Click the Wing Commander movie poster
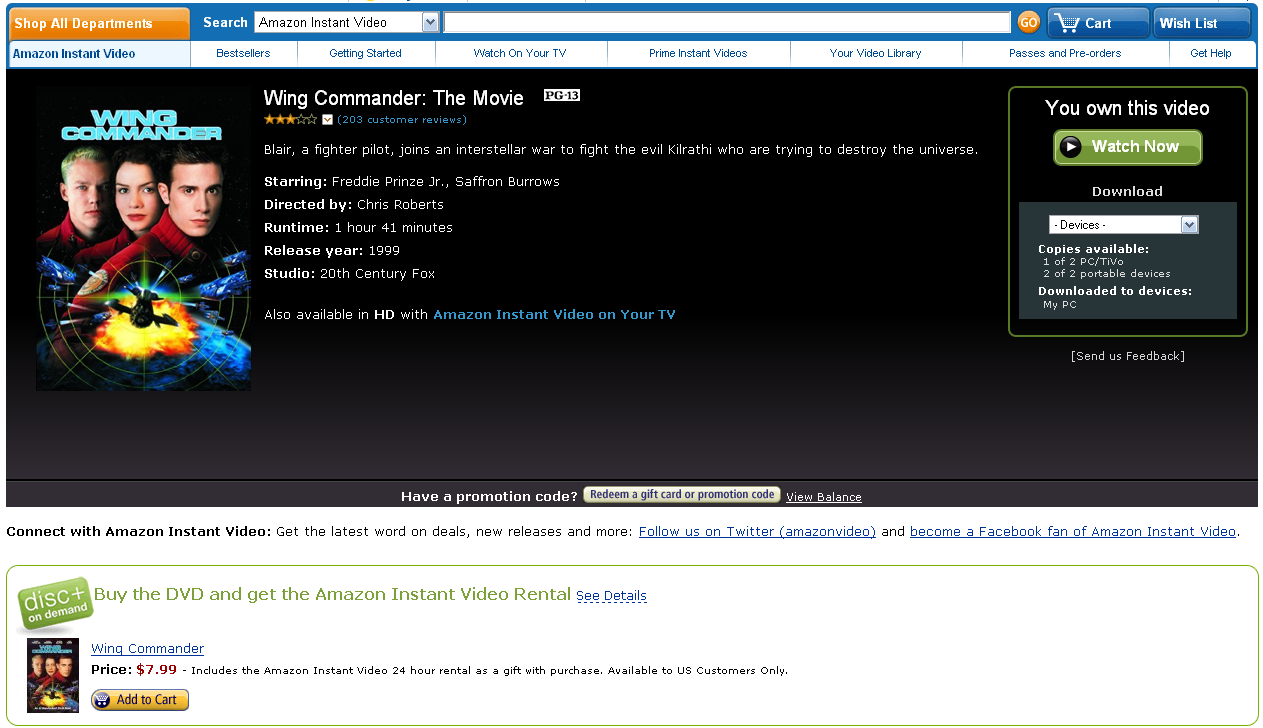1263x728 pixels. pyautogui.click(x=143, y=240)
